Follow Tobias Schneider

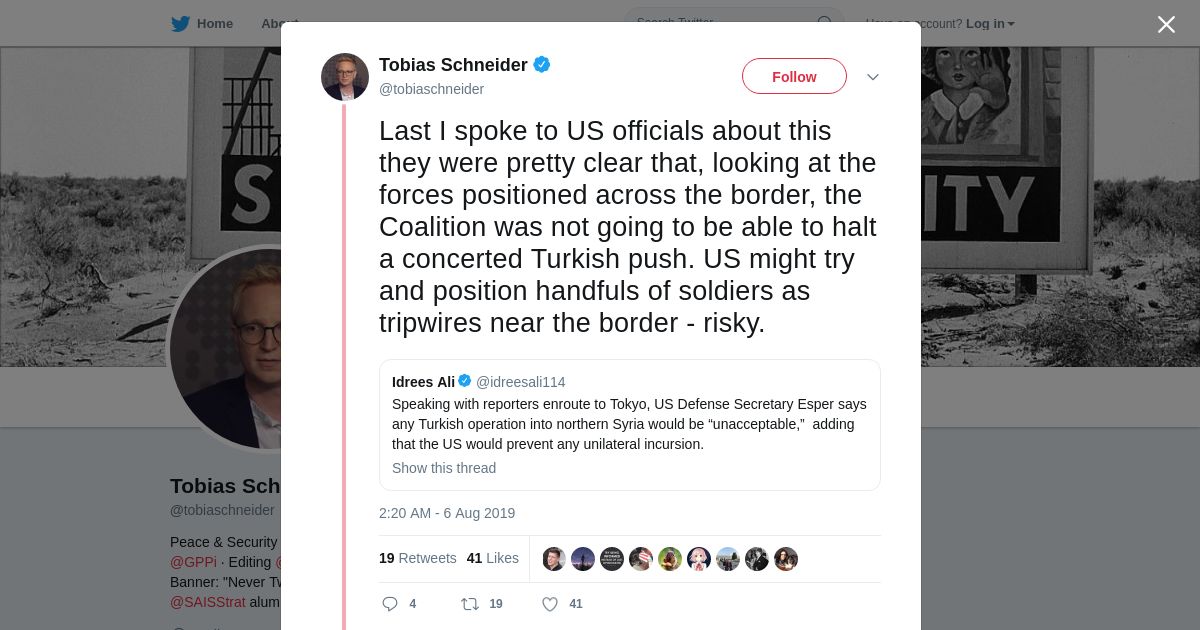794,77
